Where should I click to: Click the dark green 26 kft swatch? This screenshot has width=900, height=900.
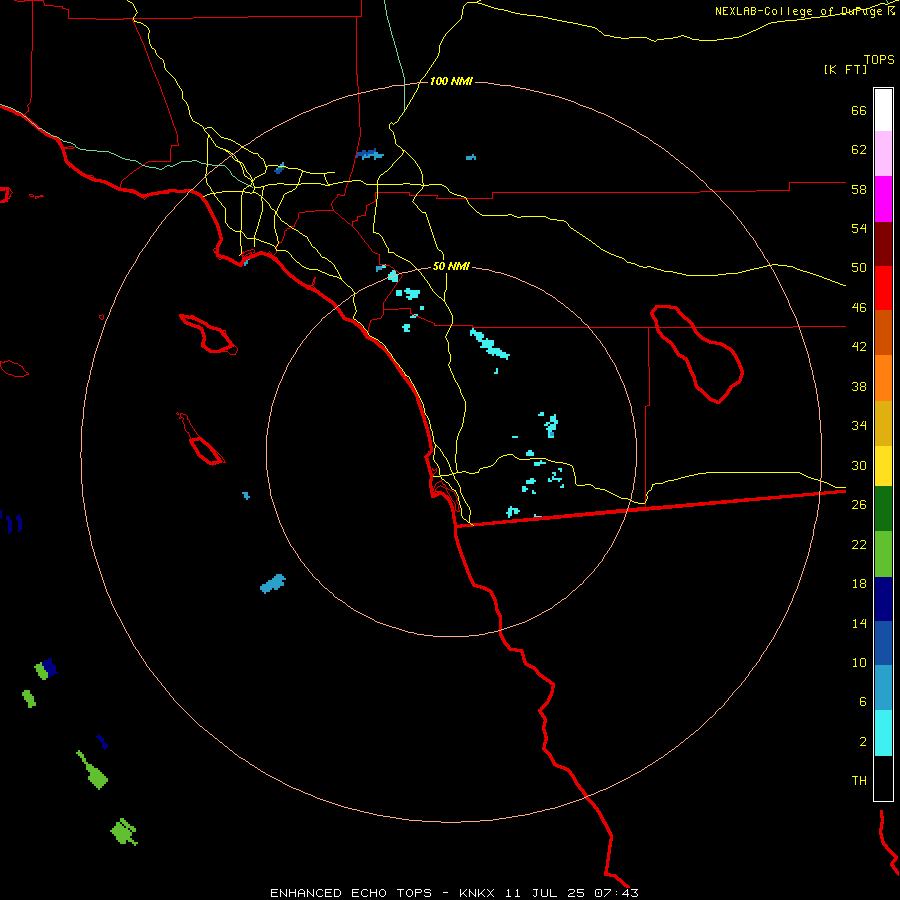pyautogui.click(x=883, y=509)
